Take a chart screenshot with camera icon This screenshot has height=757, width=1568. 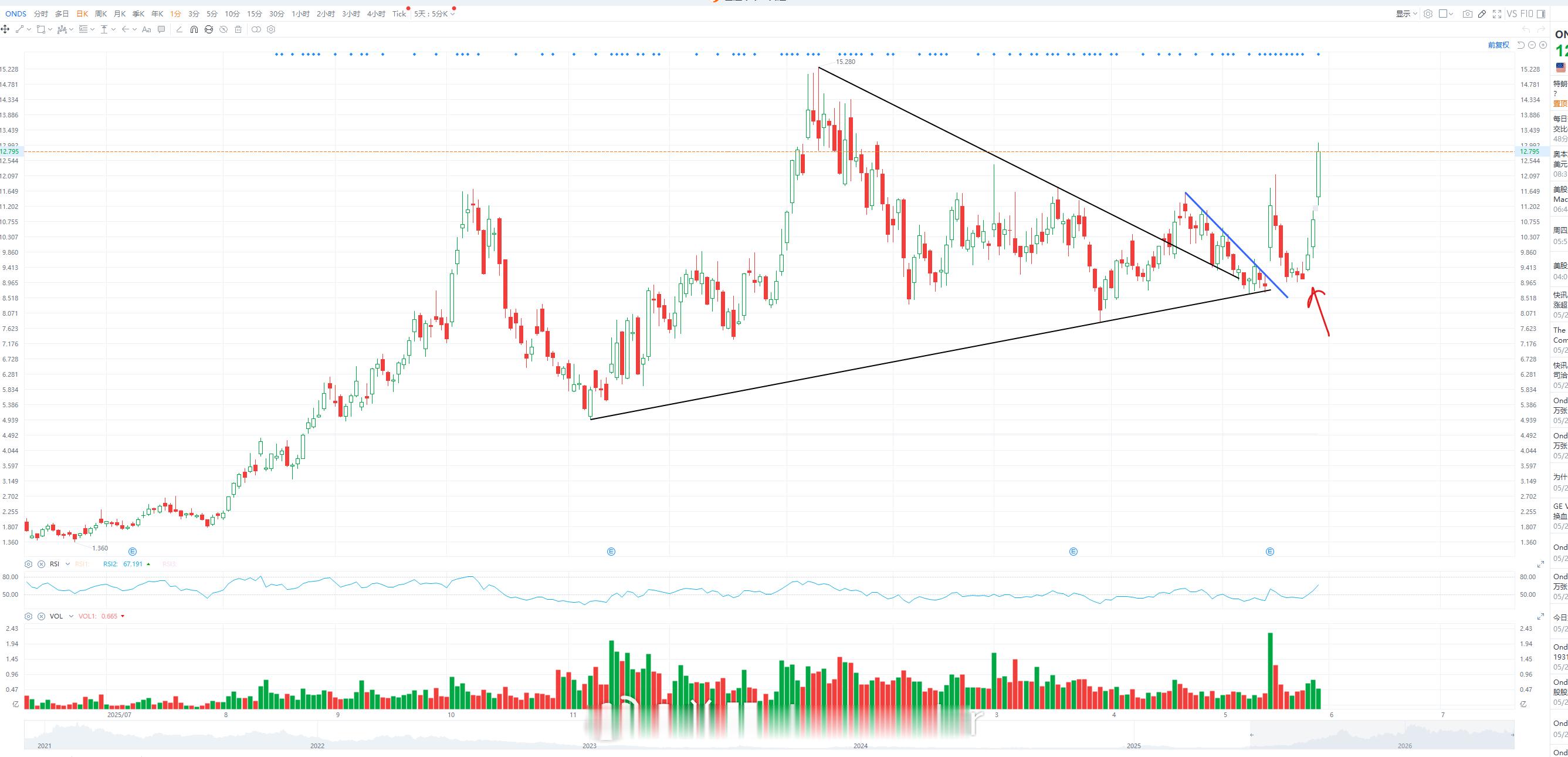pyautogui.click(x=1468, y=13)
